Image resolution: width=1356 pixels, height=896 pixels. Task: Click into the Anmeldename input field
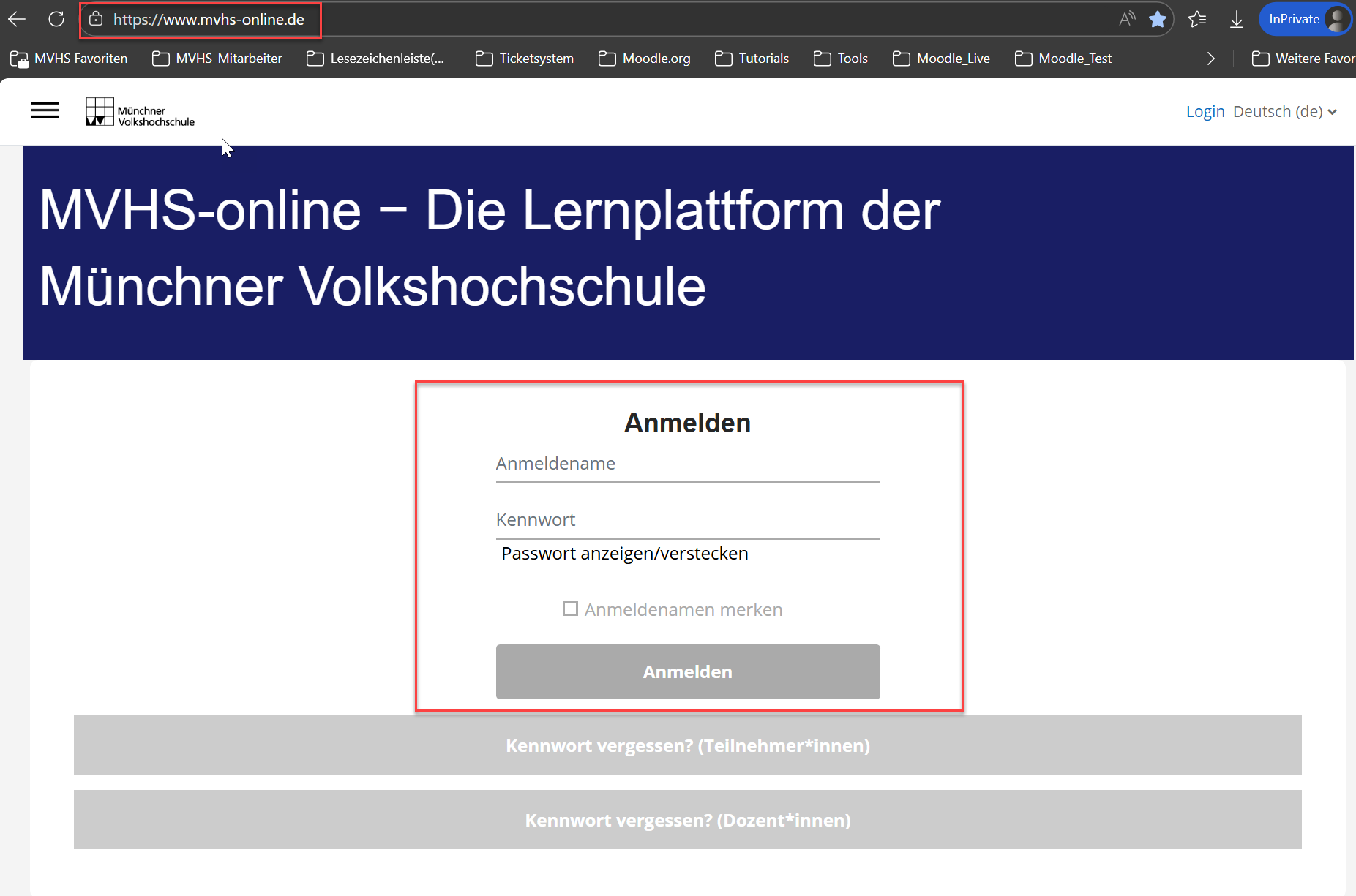tap(688, 465)
